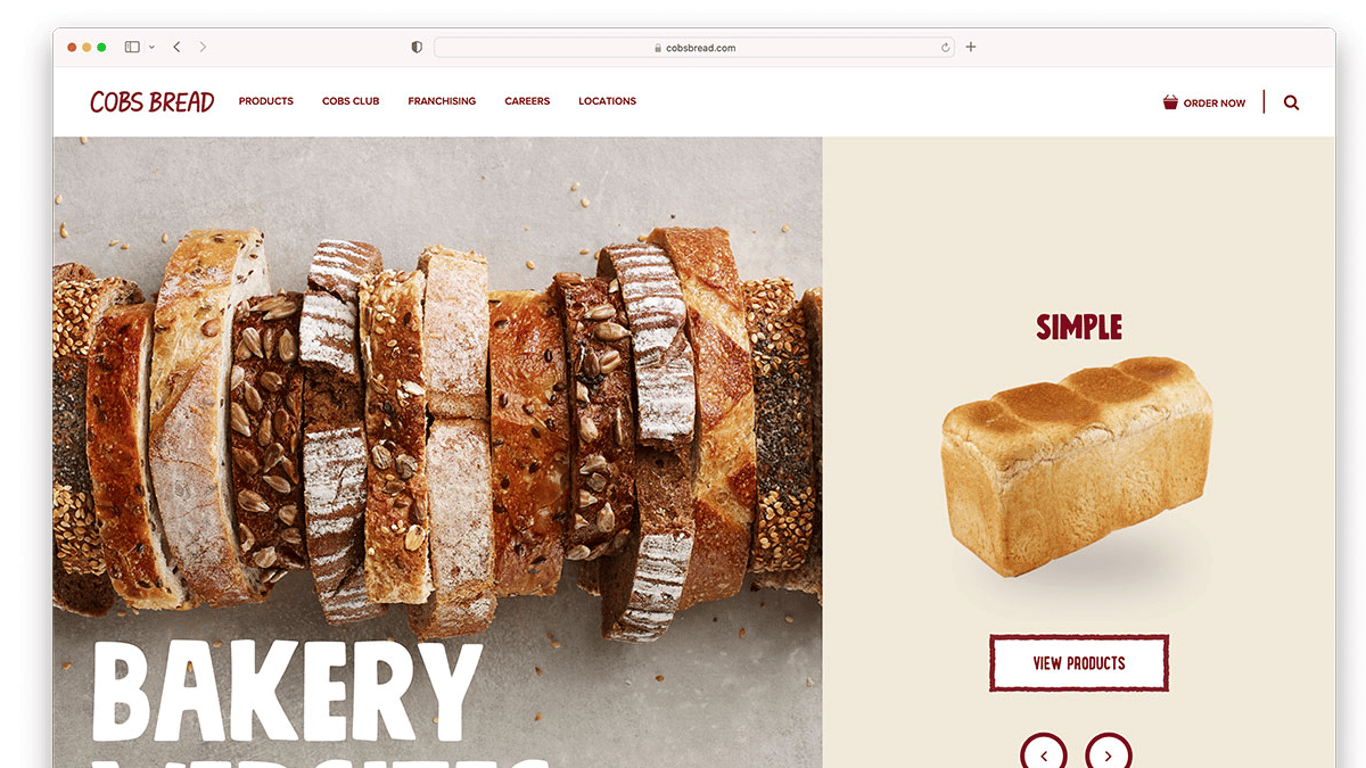Advance to next product carousel slide
The width and height of the screenshot is (1366, 768).
click(1108, 755)
